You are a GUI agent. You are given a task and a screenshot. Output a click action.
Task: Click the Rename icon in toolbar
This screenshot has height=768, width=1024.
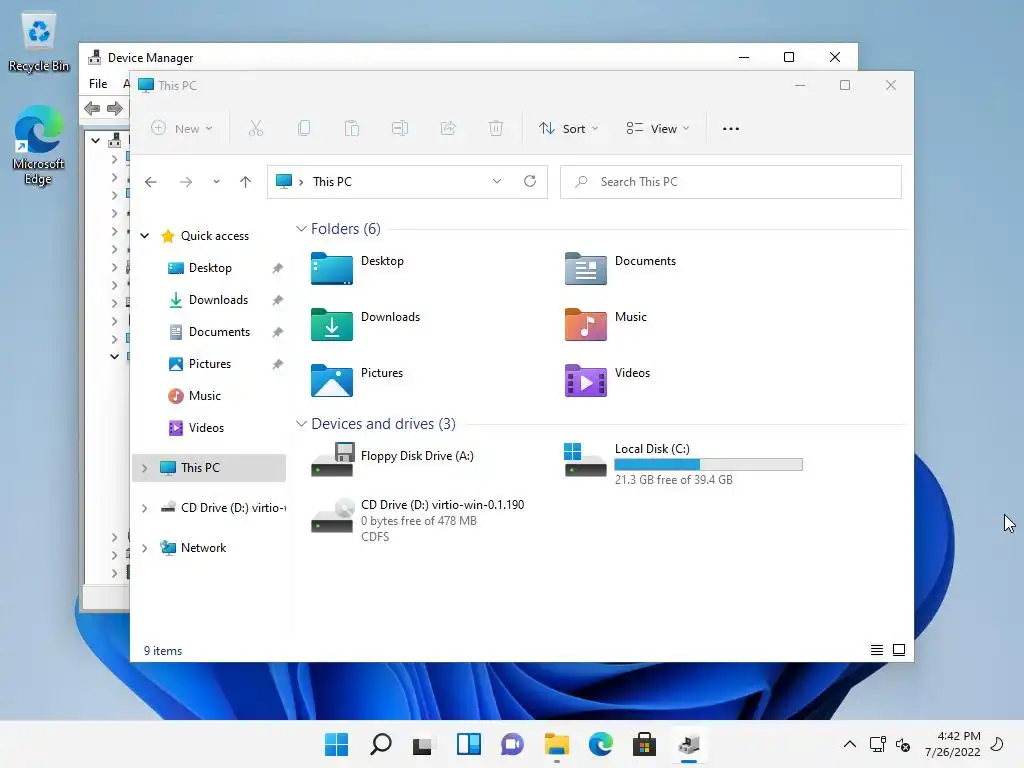tap(400, 128)
